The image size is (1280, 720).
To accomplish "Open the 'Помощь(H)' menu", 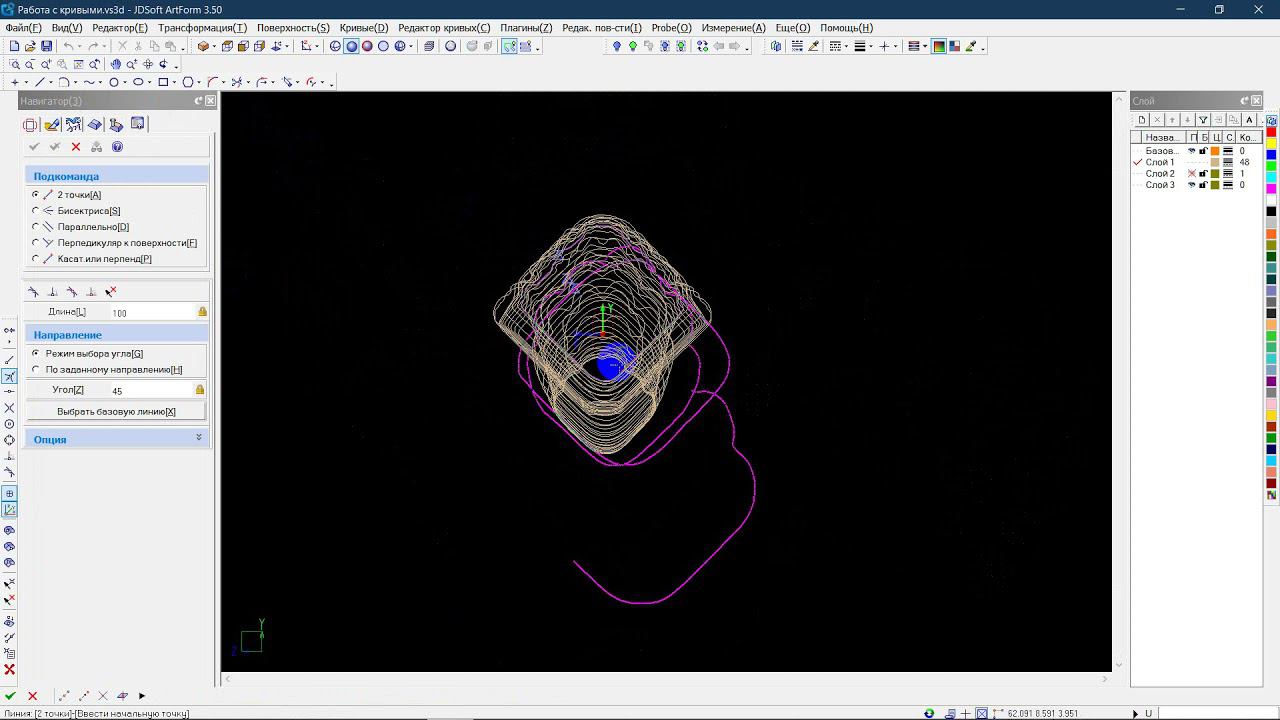I will (x=846, y=28).
